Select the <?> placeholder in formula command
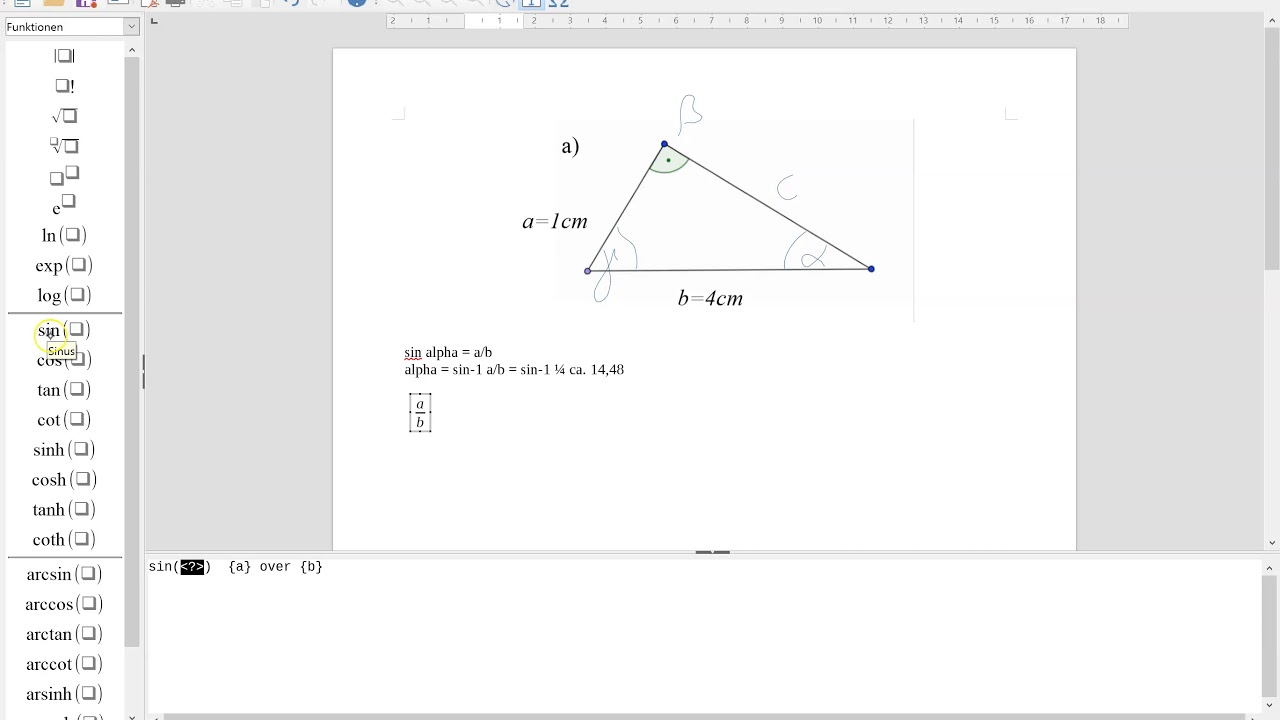1280x720 pixels. [192, 567]
